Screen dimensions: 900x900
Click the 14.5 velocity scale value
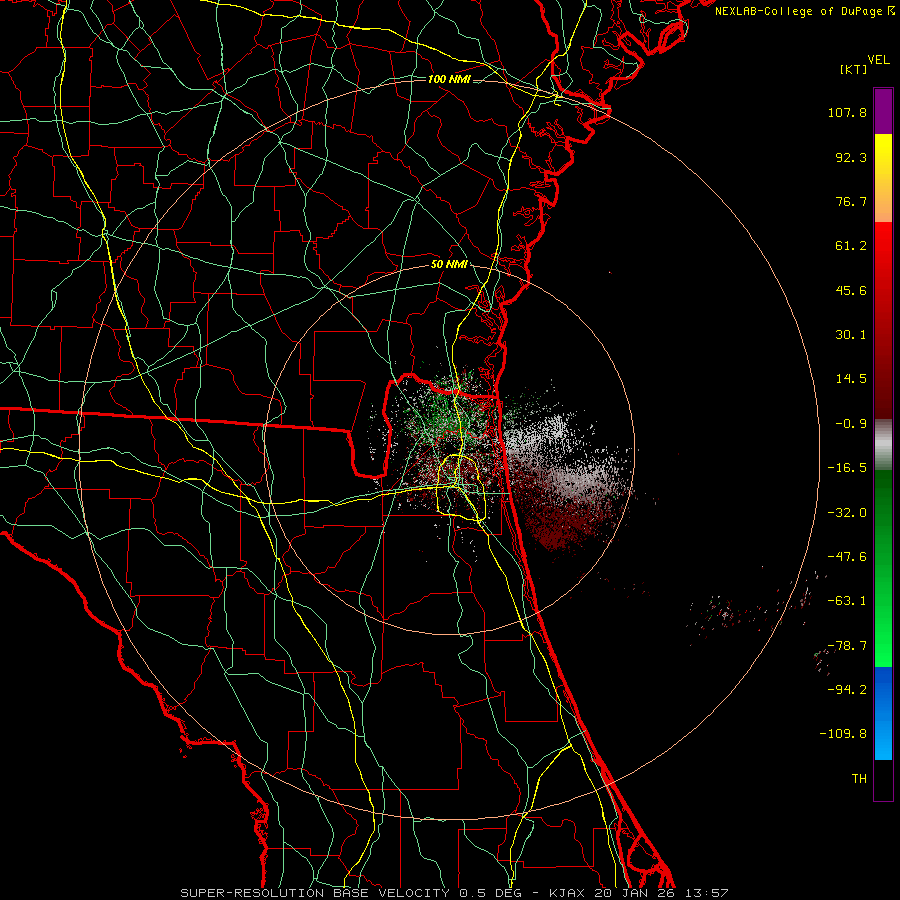pyautogui.click(x=851, y=379)
